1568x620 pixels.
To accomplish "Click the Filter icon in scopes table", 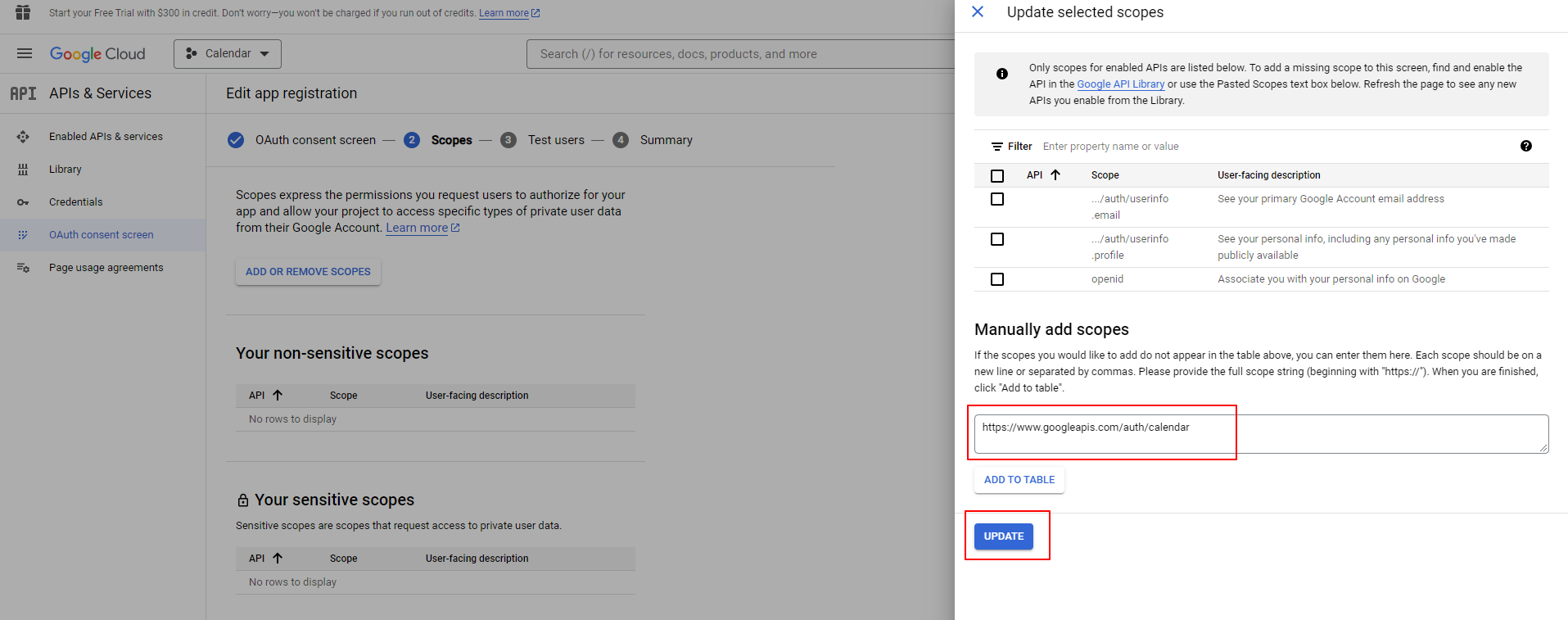I will pyautogui.click(x=997, y=147).
